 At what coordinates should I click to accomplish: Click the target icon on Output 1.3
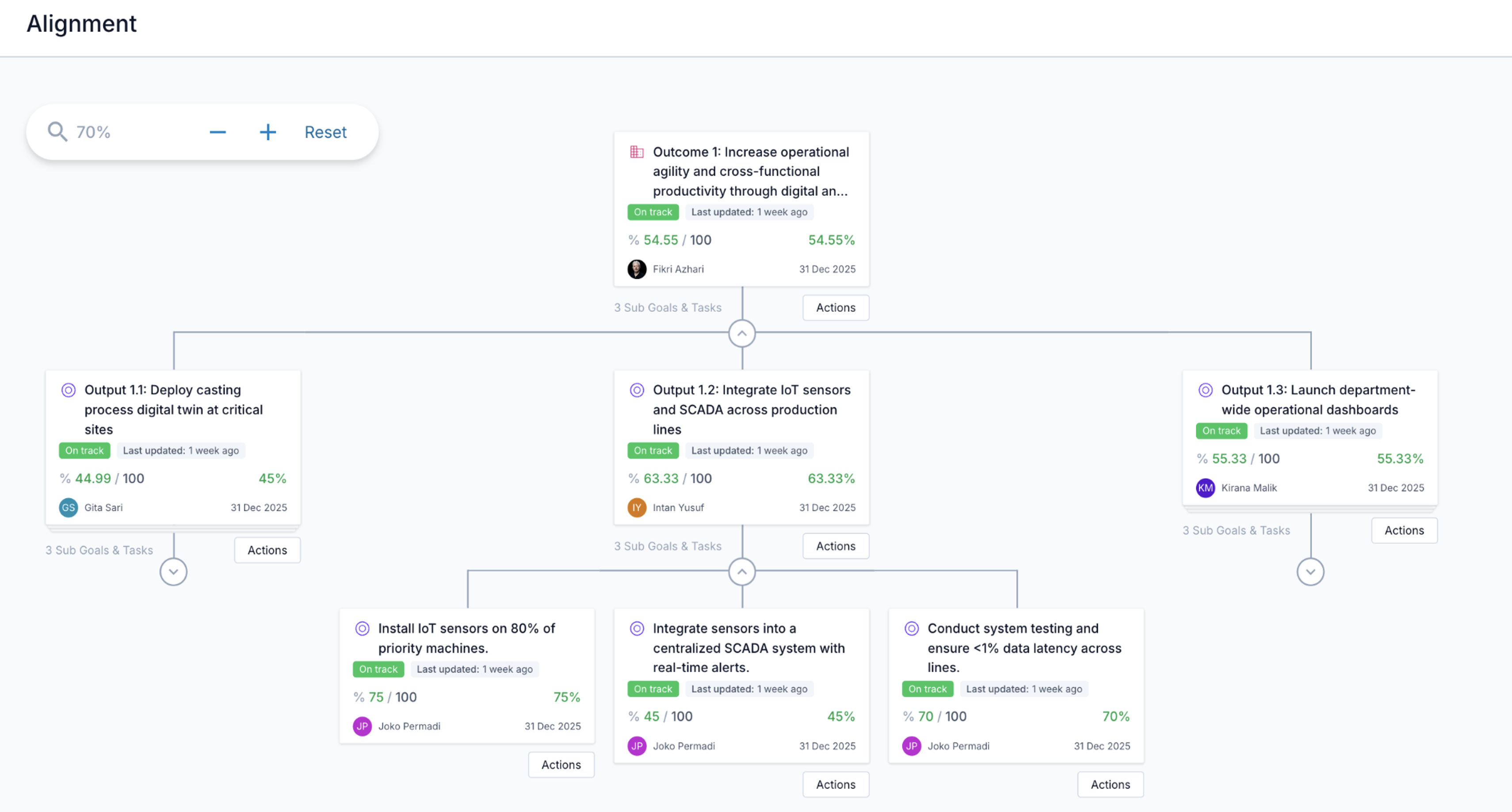tap(1205, 391)
